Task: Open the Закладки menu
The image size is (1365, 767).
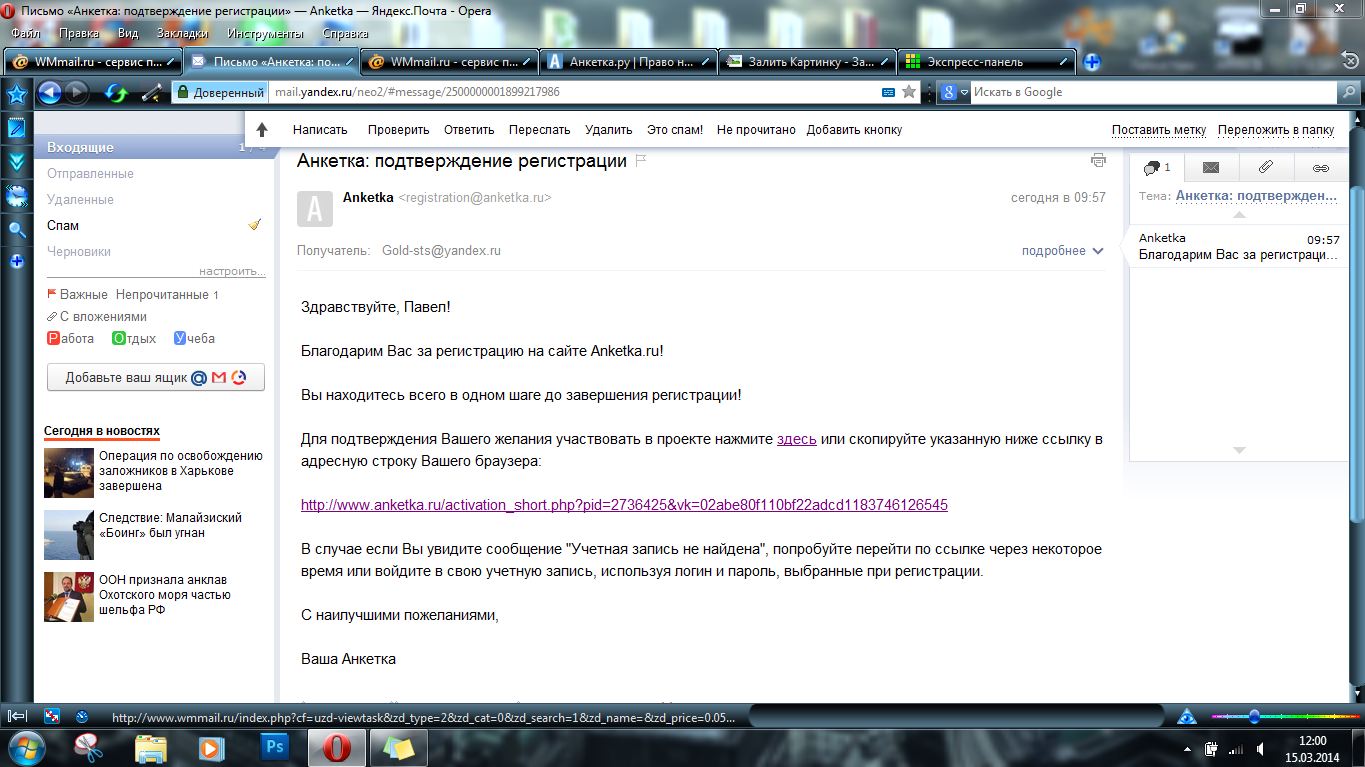Action: pyautogui.click(x=183, y=33)
